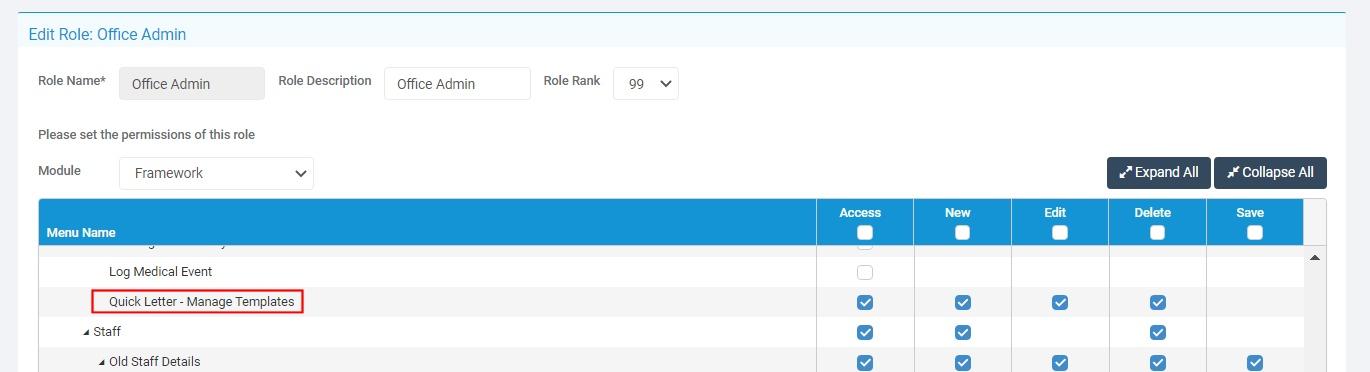Tick the Save column header checkbox

[1255, 232]
